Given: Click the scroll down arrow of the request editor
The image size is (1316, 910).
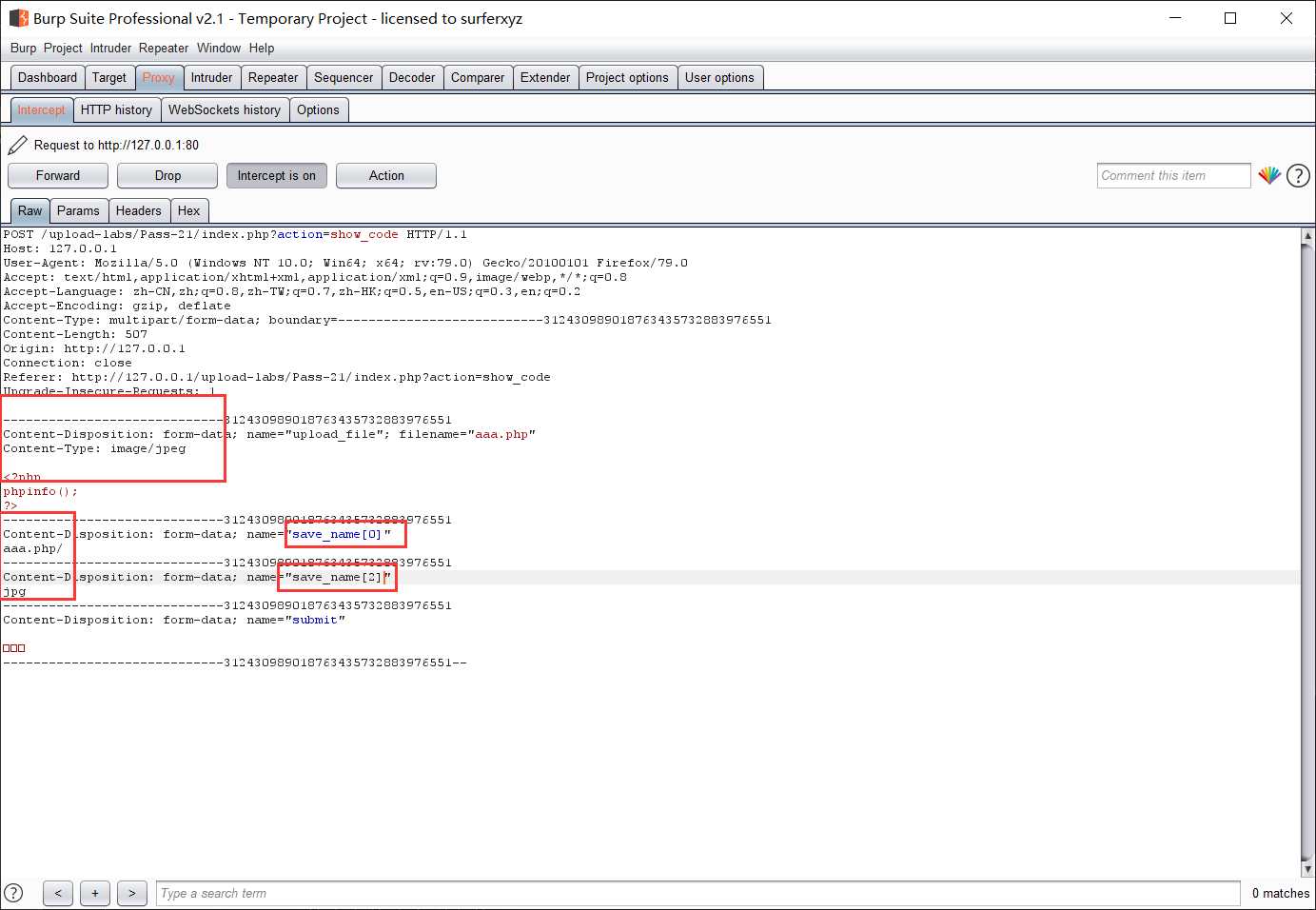Looking at the screenshot, I should [1307, 869].
